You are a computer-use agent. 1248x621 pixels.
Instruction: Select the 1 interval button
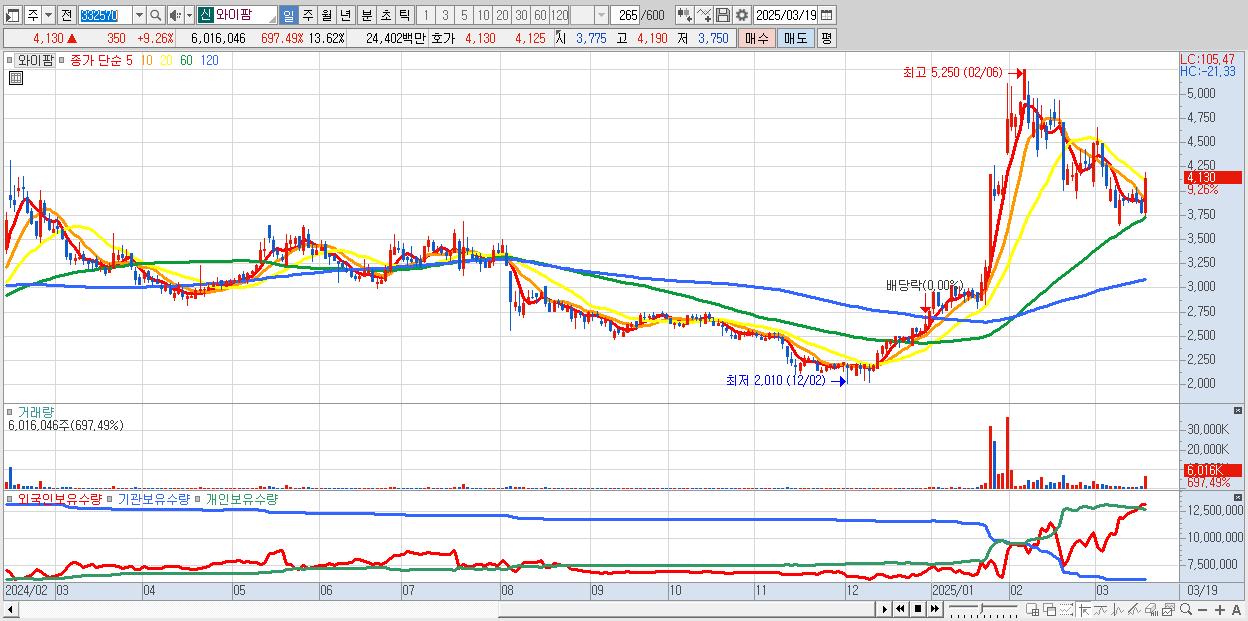(x=425, y=15)
